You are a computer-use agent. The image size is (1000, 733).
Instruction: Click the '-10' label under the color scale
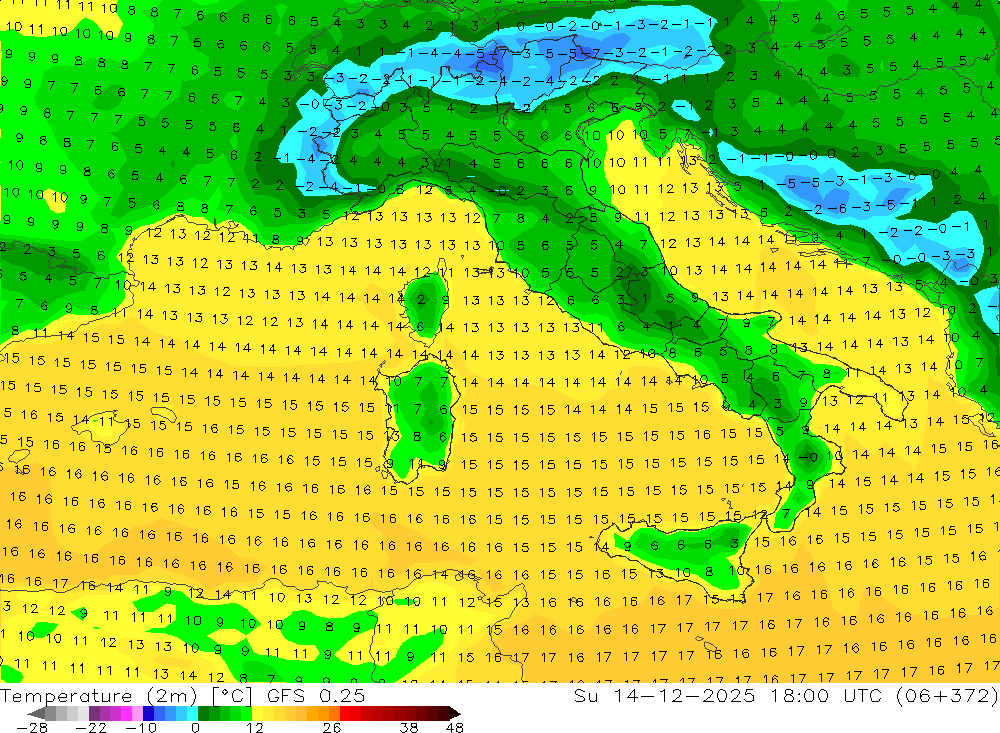click(x=141, y=728)
